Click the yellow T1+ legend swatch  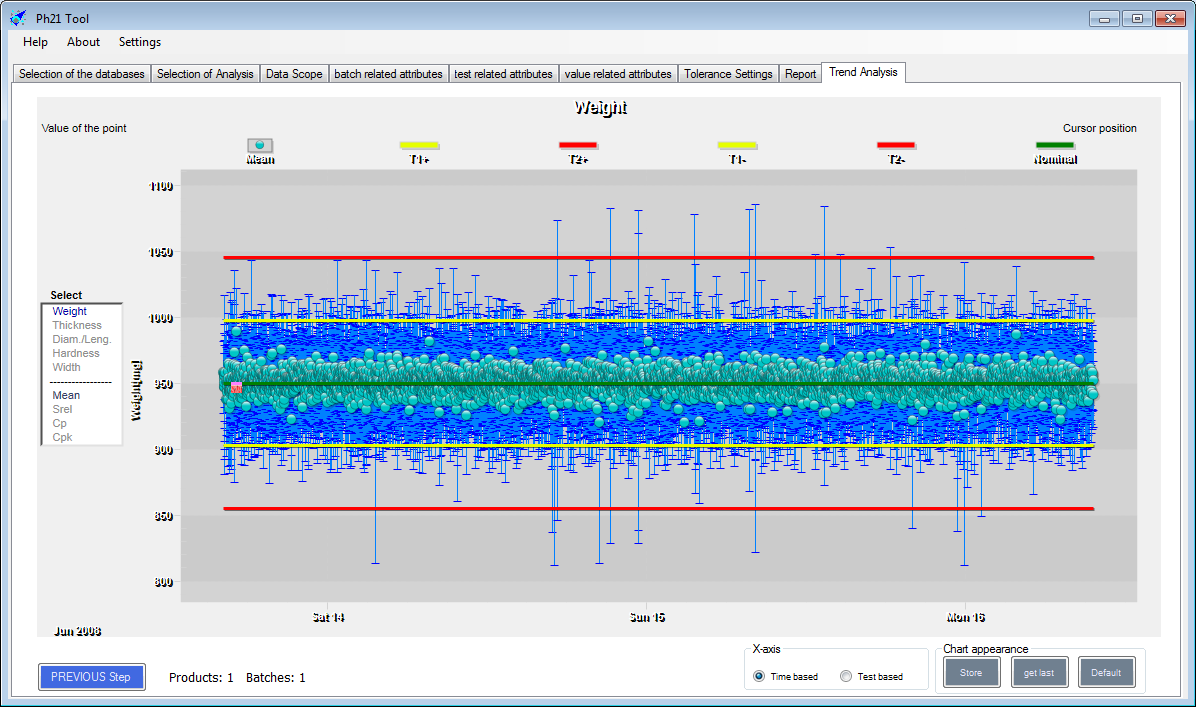419,145
